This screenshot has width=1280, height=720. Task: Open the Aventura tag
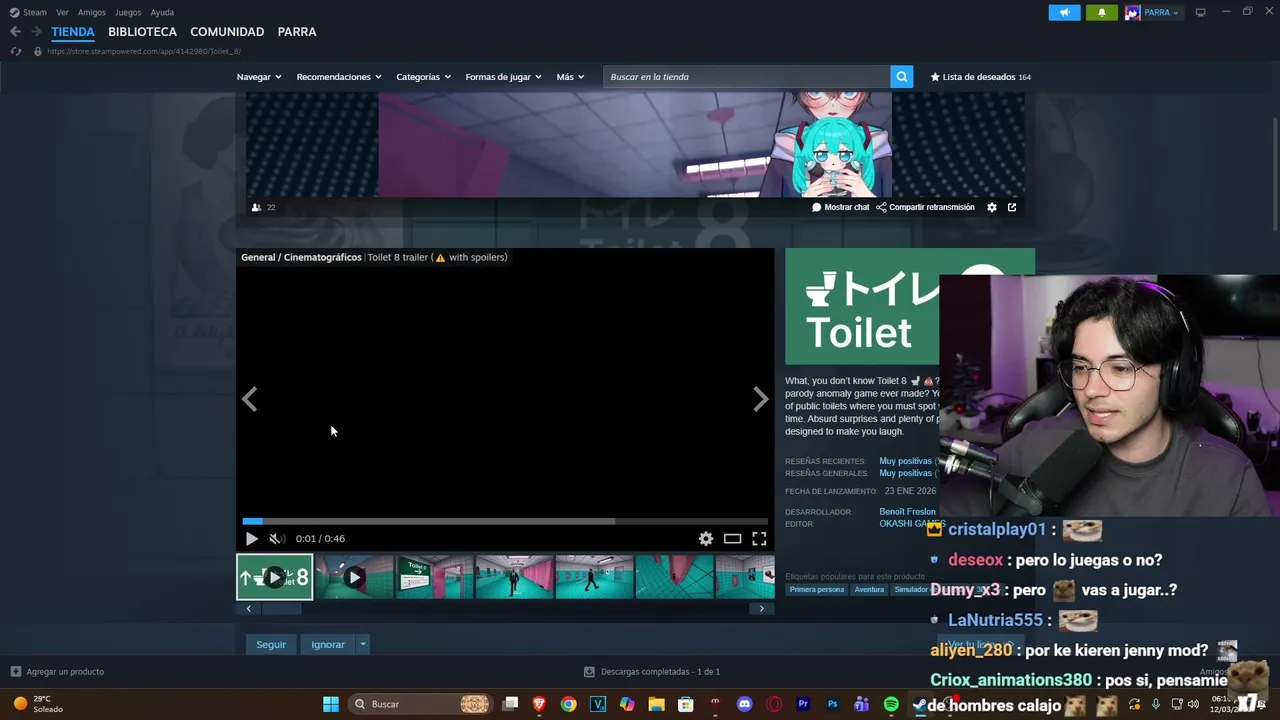869,589
